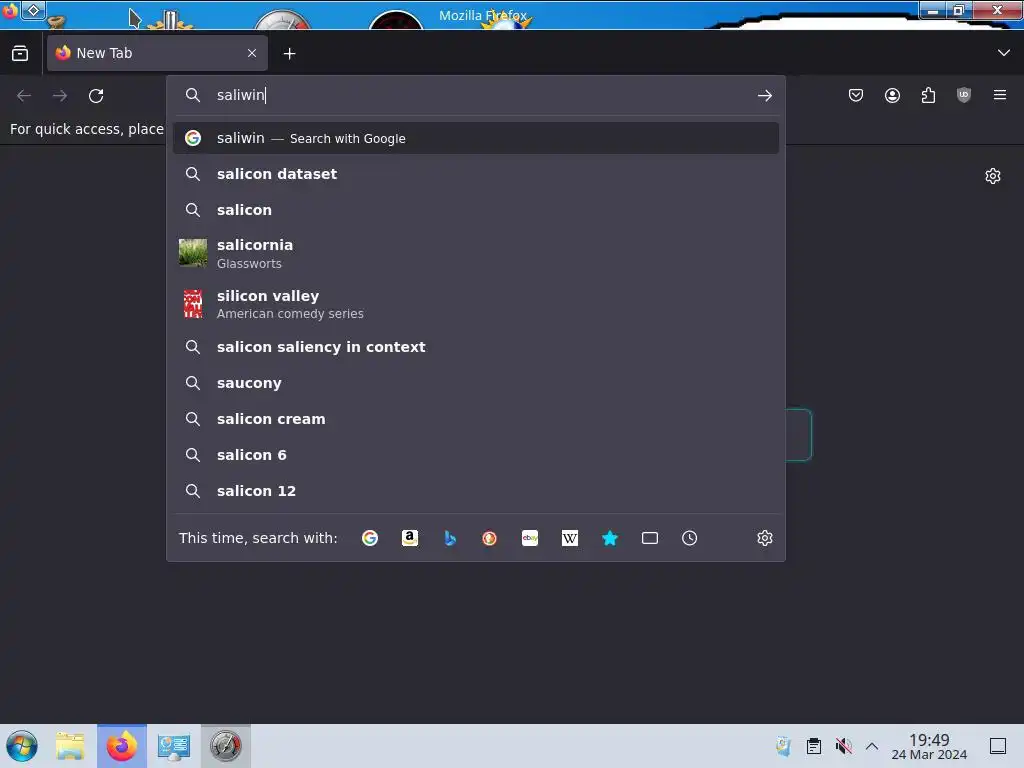Open Firefox hamburger application menu

click(1000, 95)
